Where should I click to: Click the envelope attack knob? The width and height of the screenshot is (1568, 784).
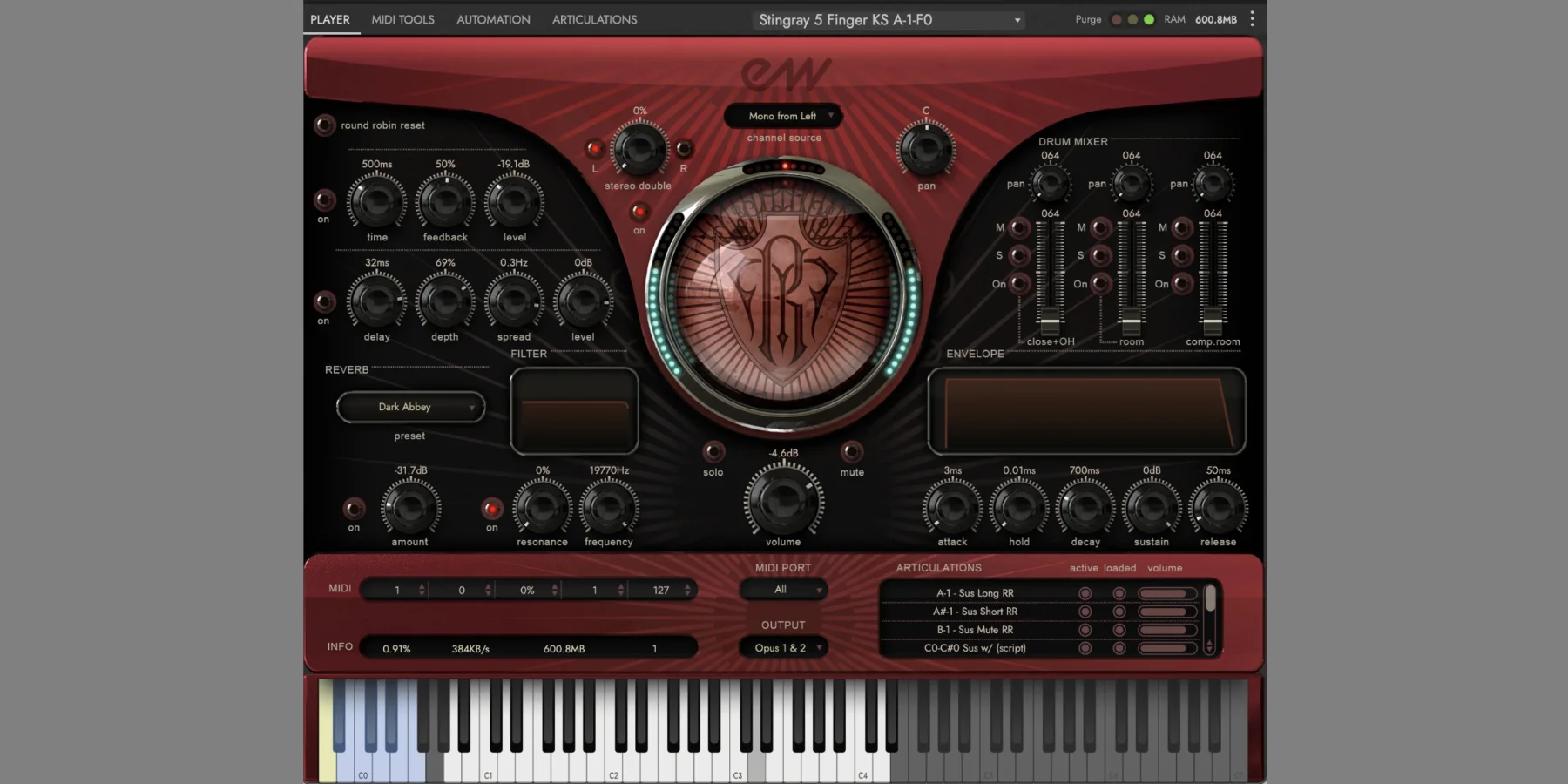(x=952, y=507)
